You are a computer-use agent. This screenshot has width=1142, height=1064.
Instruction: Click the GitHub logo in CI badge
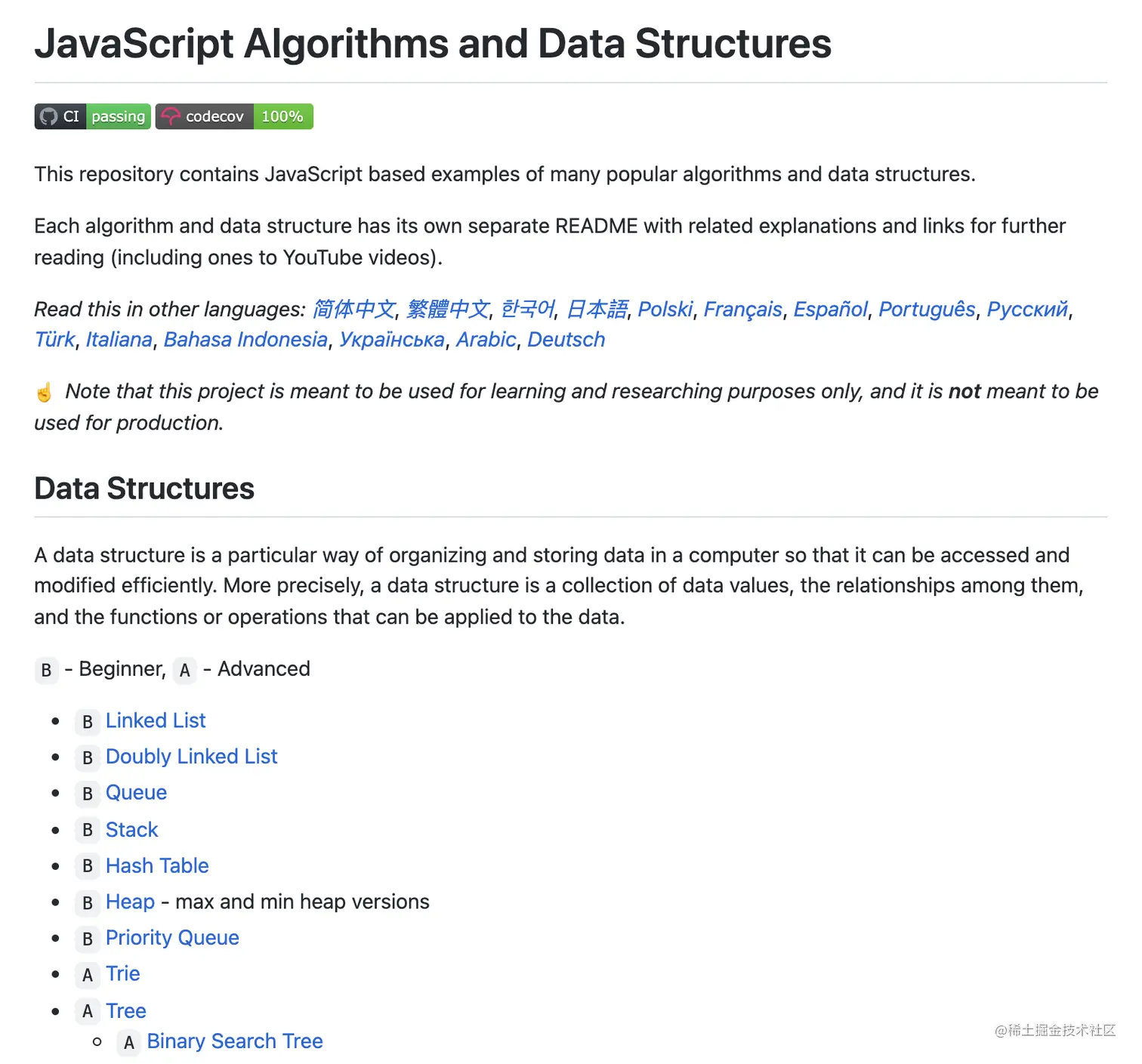pyautogui.click(x=49, y=116)
